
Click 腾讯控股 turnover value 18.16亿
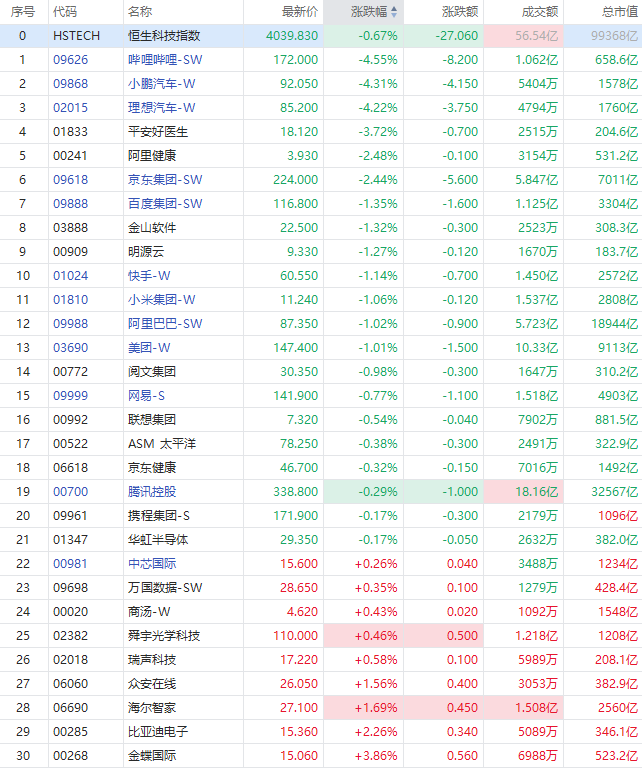[537, 492]
